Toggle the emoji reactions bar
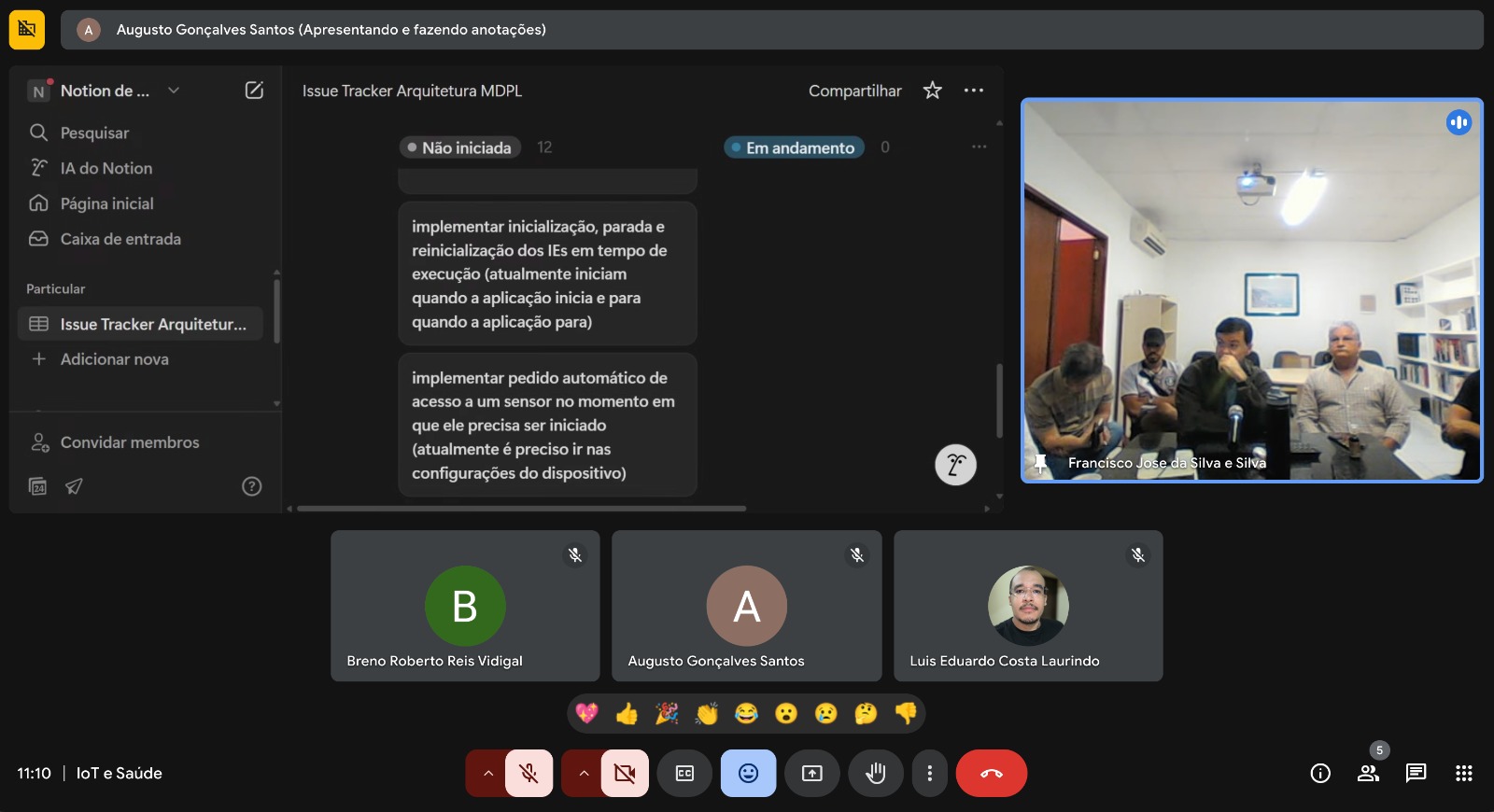Screen dimensions: 1494x812 [x=748, y=773]
